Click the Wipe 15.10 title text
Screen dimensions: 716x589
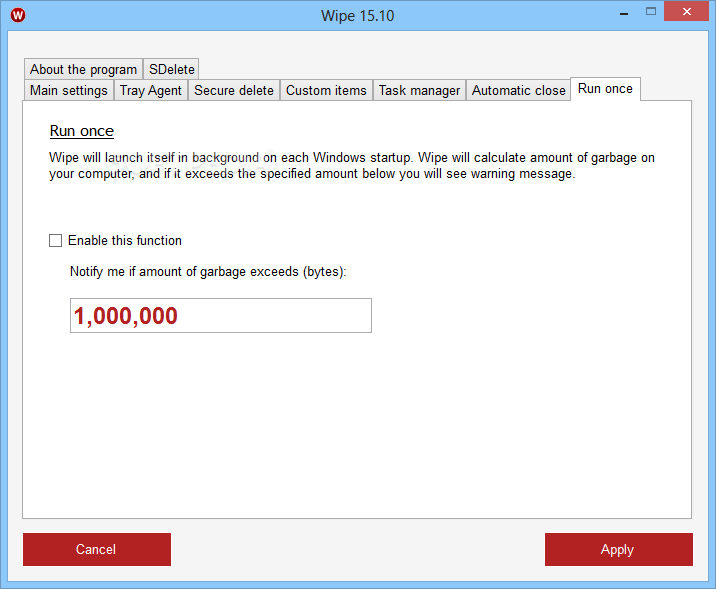coord(358,16)
